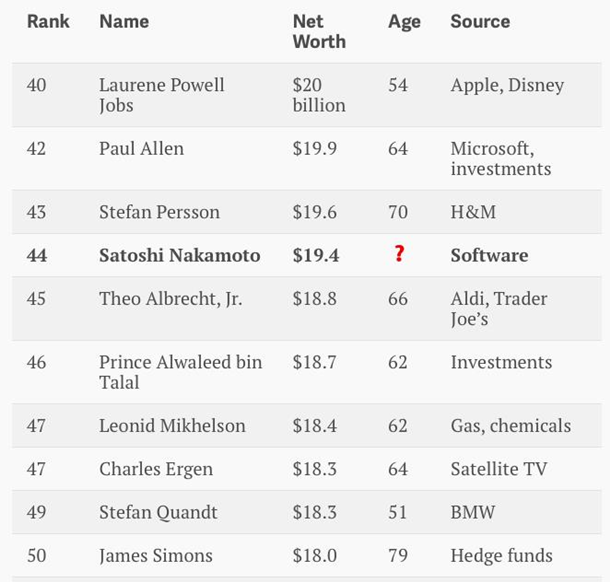Open the Satoshi Nakamoto row

pyautogui.click(x=179, y=255)
